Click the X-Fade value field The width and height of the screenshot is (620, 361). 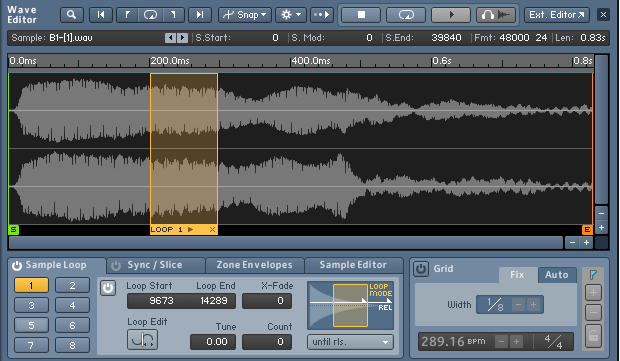tap(267, 301)
